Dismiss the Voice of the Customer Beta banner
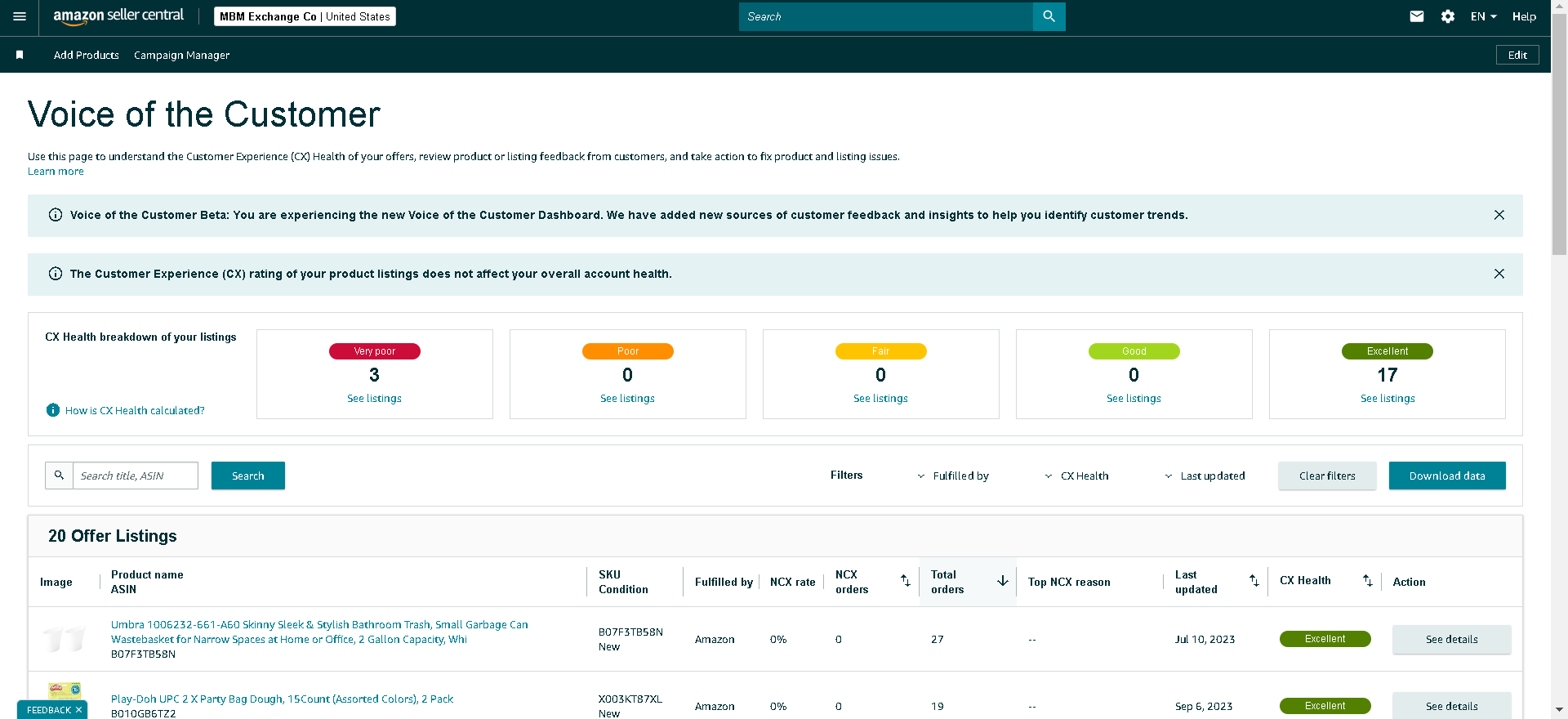The height and width of the screenshot is (719, 1568). (1499, 215)
